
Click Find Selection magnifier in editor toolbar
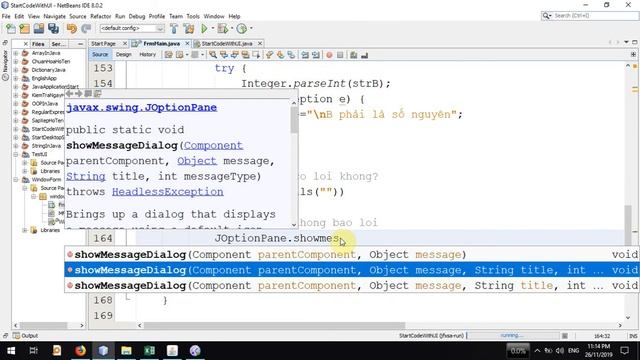pyautogui.click(x=213, y=55)
